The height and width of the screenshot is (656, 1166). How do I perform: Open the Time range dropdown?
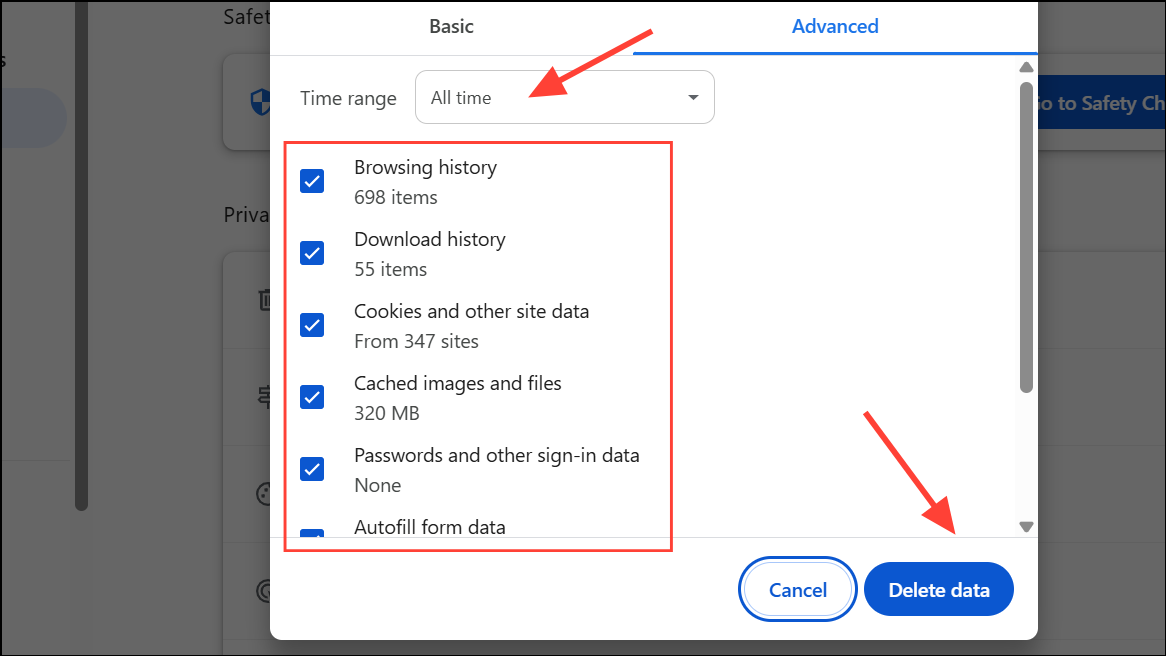tap(564, 97)
